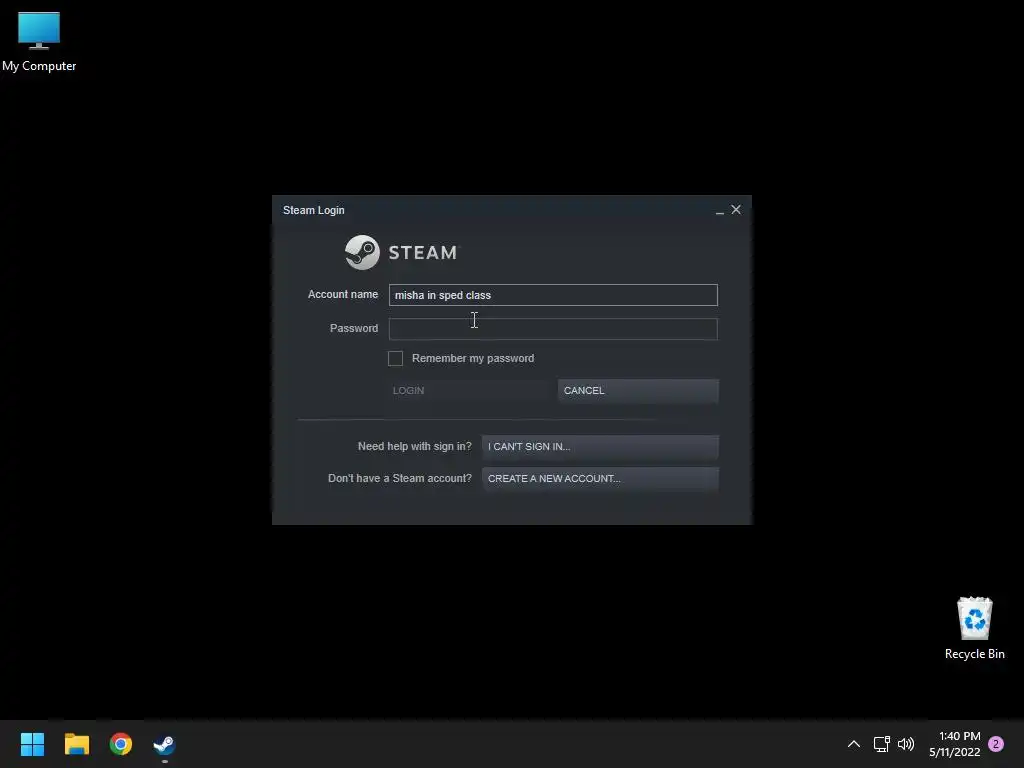The width and height of the screenshot is (1024, 768).
Task: Click the LOGIN button
Action: pyautogui.click(x=470, y=391)
